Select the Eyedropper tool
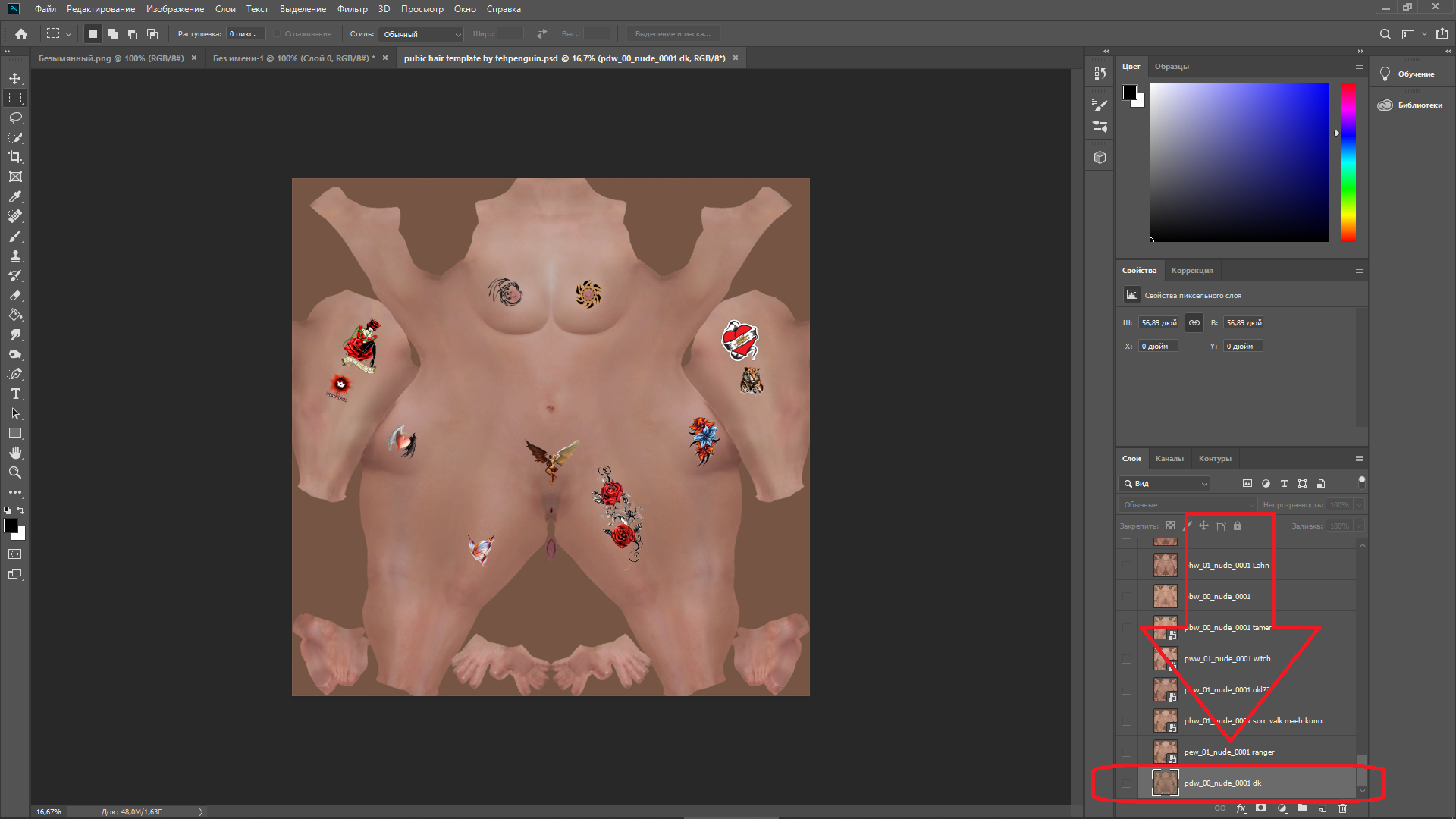The height and width of the screenshot is (819, 1456). [x=15, y=196]
